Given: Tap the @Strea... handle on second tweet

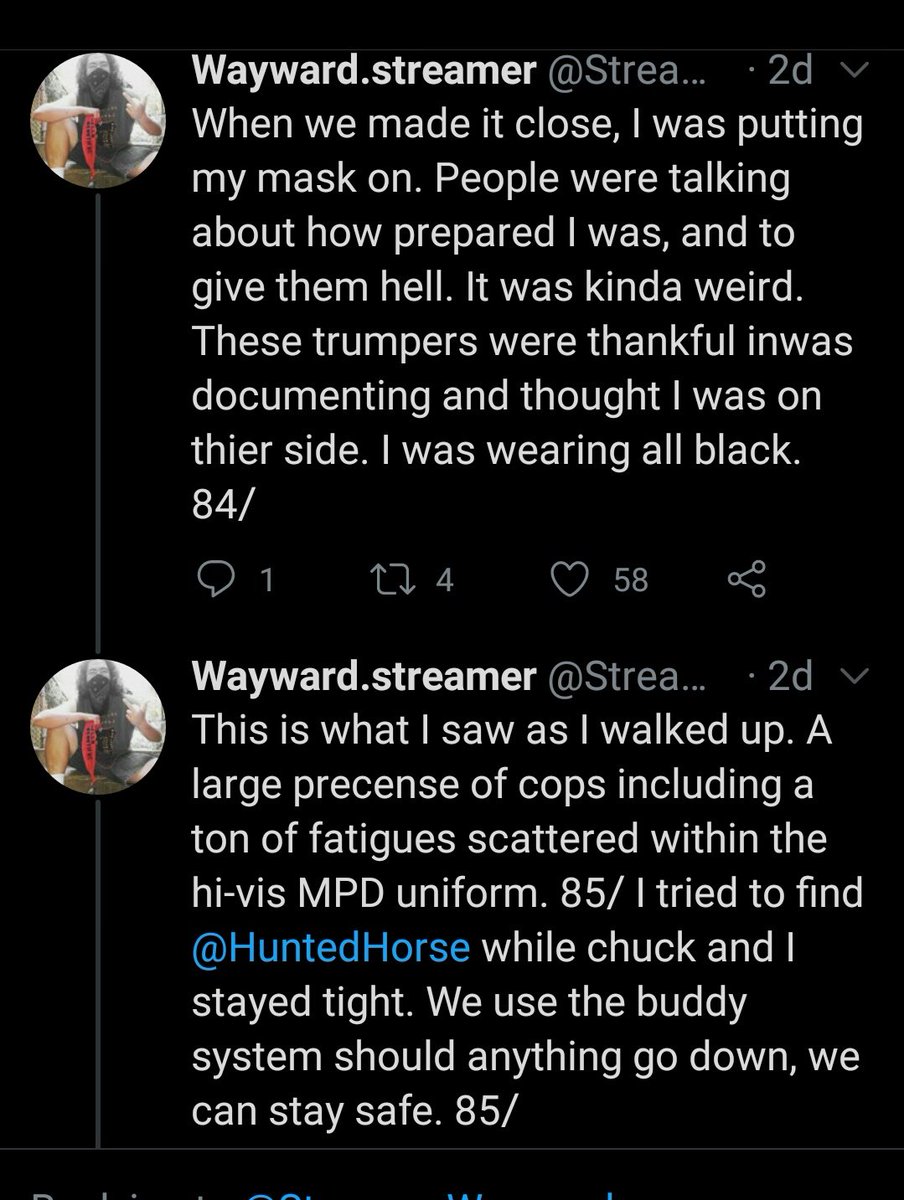Looking at the screenshot, I should tap(624, 679).
